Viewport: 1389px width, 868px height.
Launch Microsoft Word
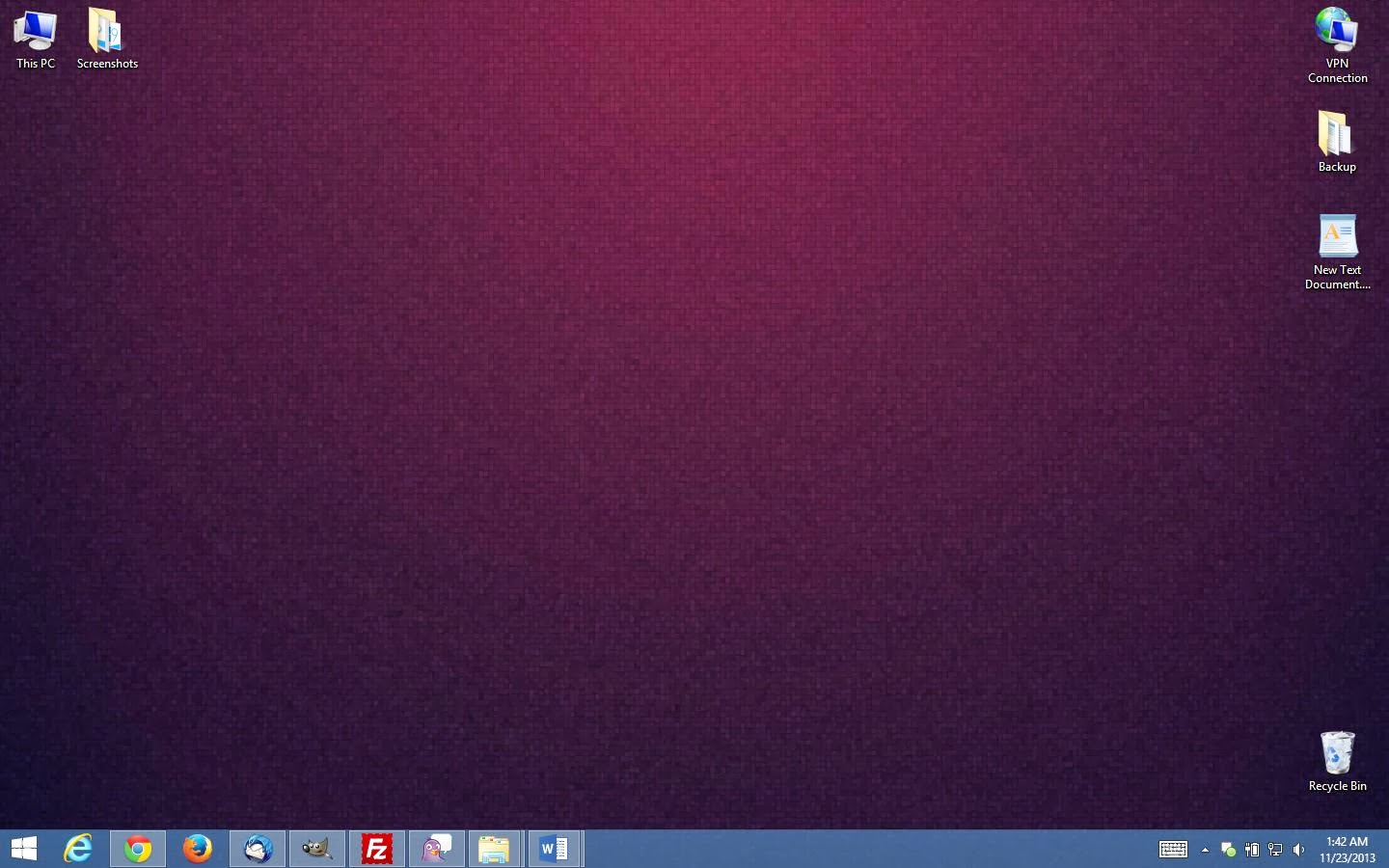(555, 849)
